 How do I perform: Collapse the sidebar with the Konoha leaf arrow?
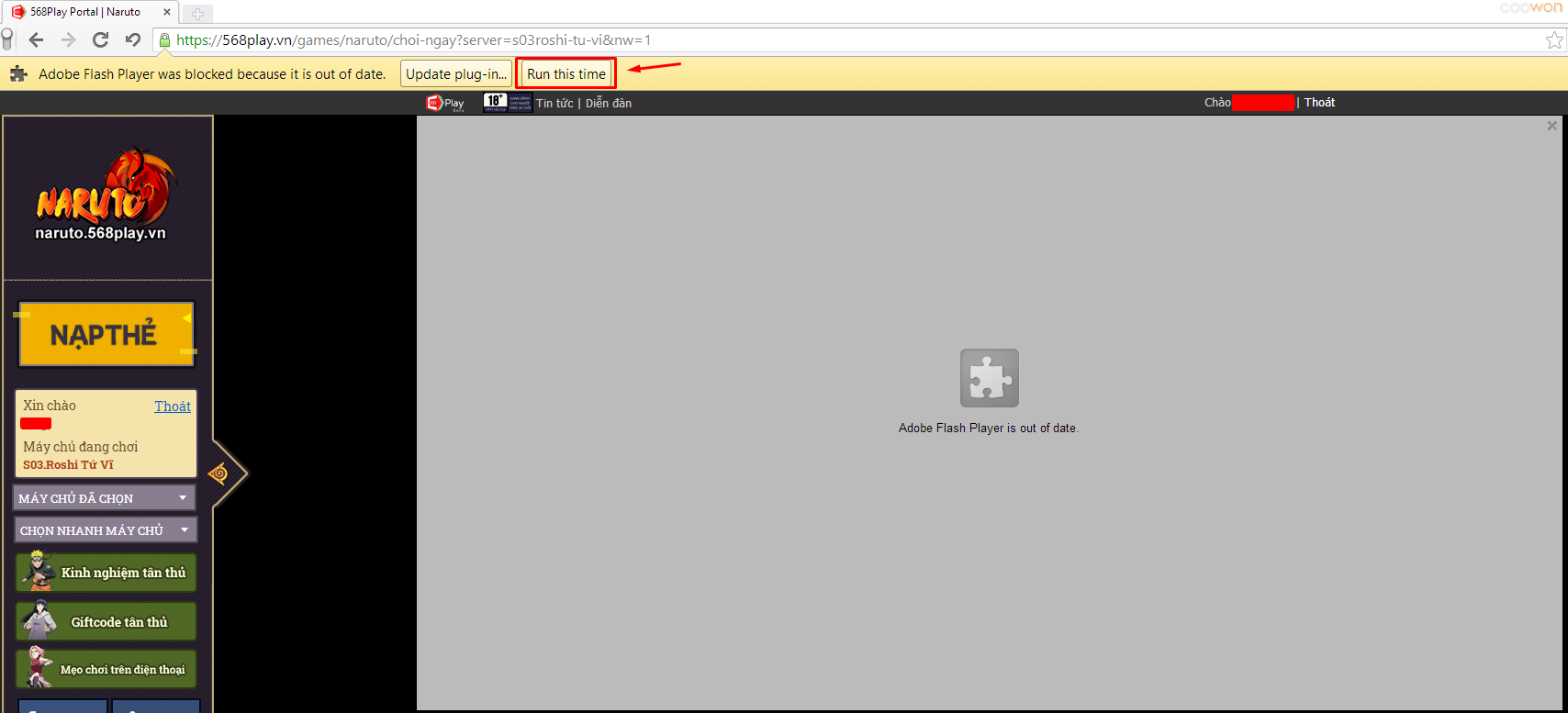click(x=219, y=473)
